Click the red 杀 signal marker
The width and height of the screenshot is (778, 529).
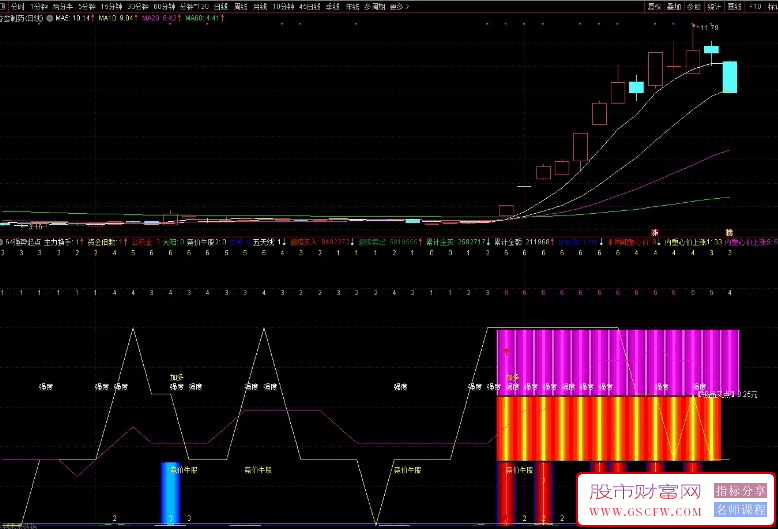[655, 231]
